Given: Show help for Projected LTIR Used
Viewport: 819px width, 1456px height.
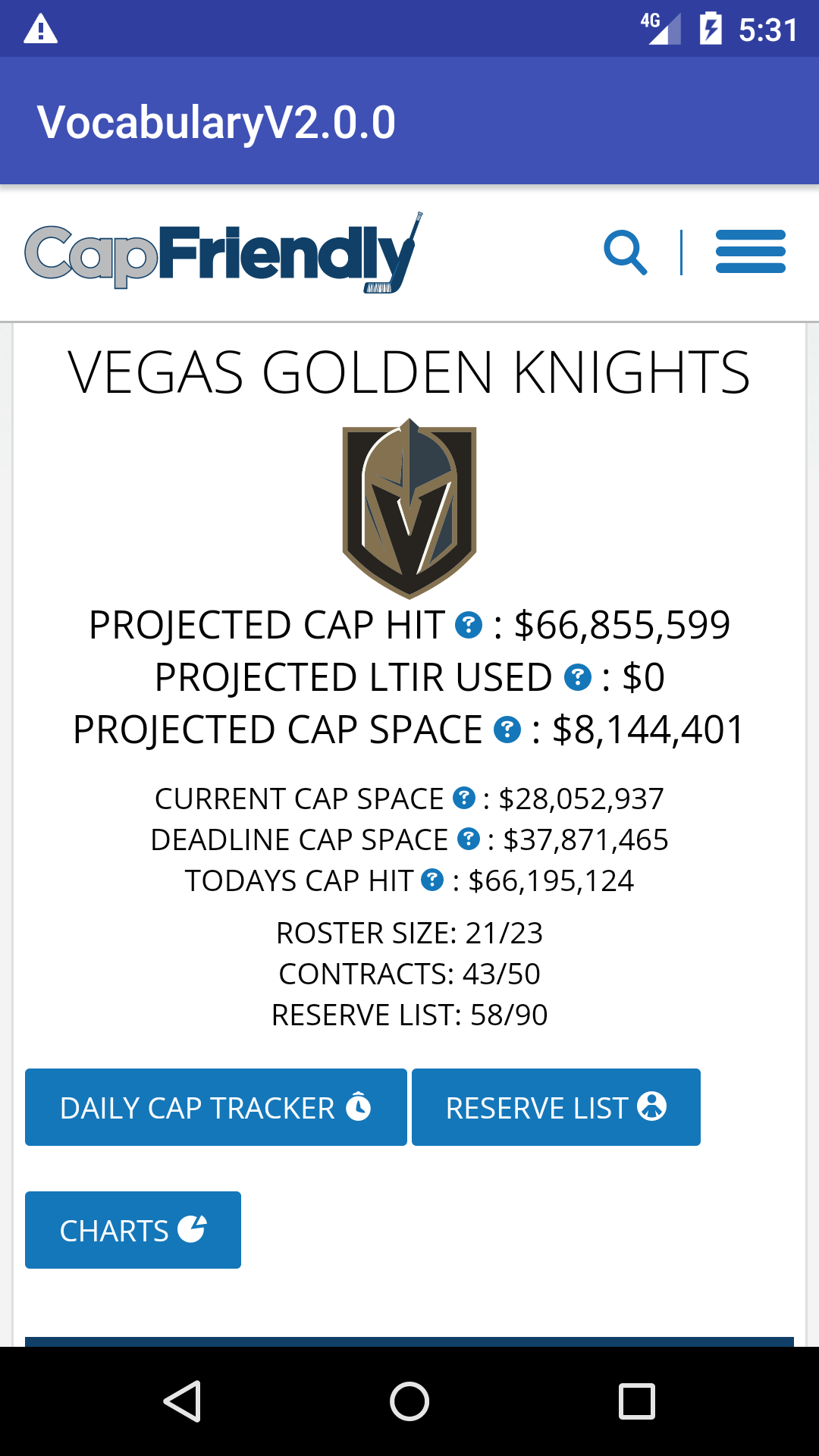Looking at the screenshot, I should click(x=578, y=677).
